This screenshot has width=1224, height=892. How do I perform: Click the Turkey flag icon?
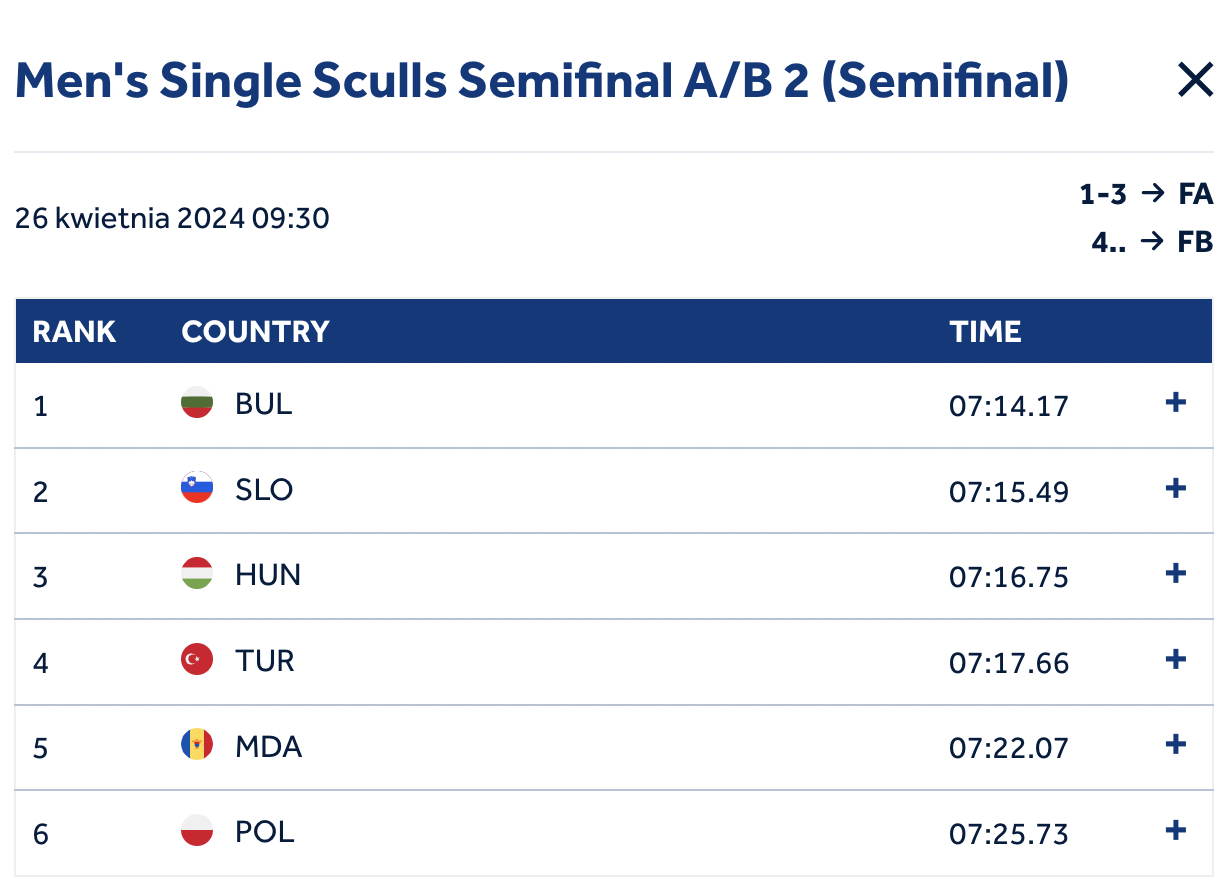[197, 659]
